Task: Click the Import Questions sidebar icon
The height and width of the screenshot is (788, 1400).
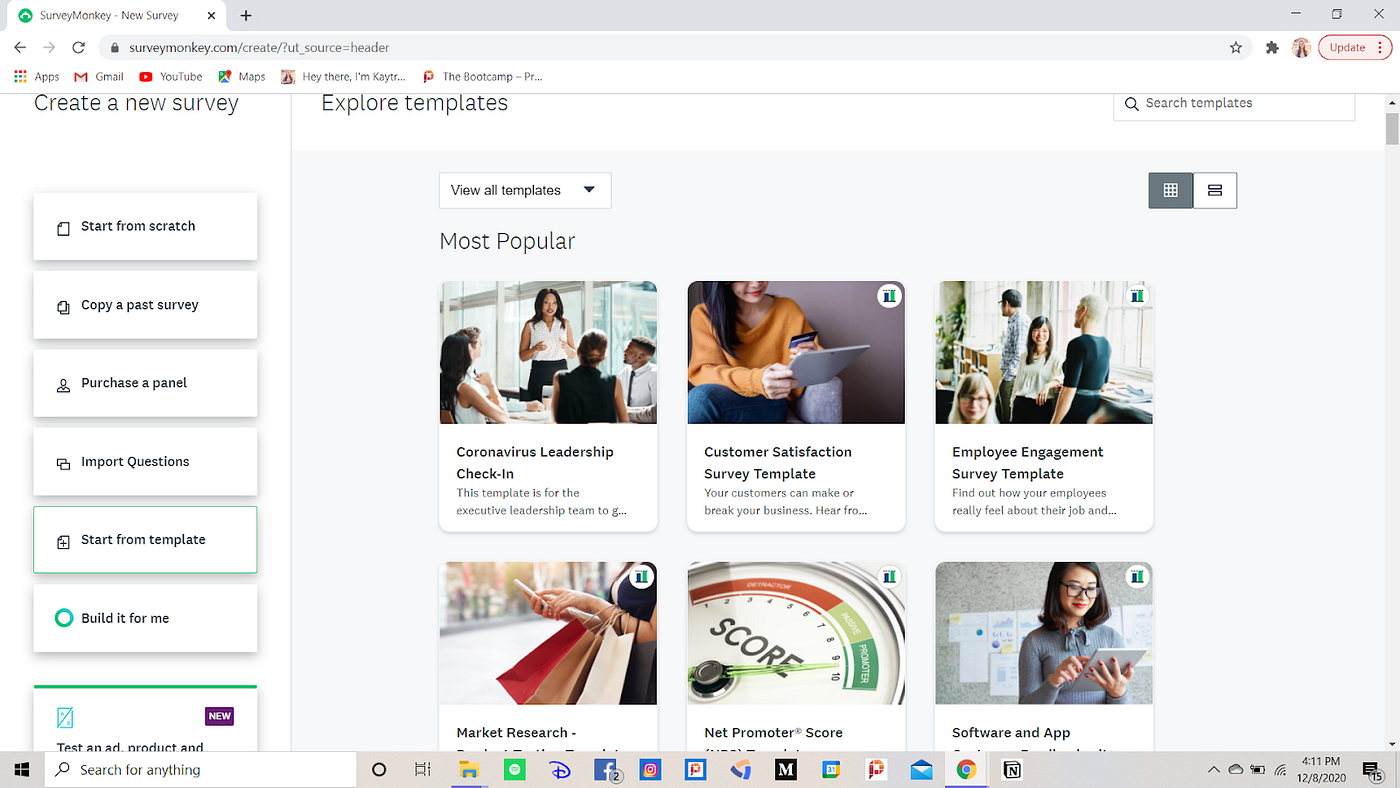Action: click(x=62, y=461)
